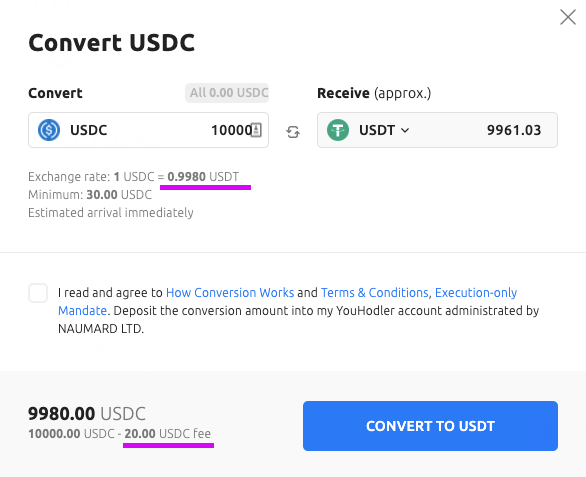
Task: Click the green USDT Tether logo
Action: coord(338,130)
